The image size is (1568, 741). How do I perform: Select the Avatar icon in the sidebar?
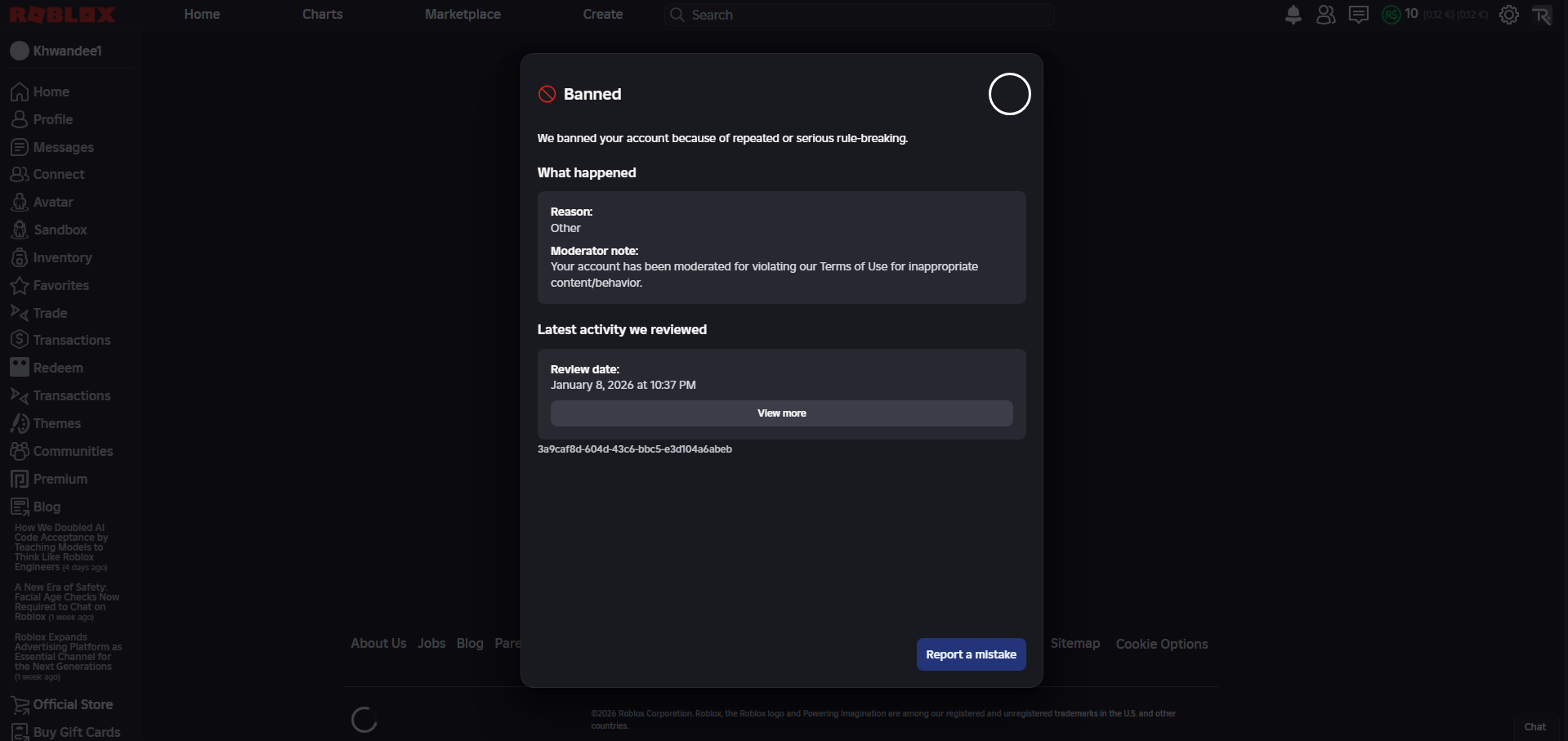pyautogui.click(x=20, y=202)
